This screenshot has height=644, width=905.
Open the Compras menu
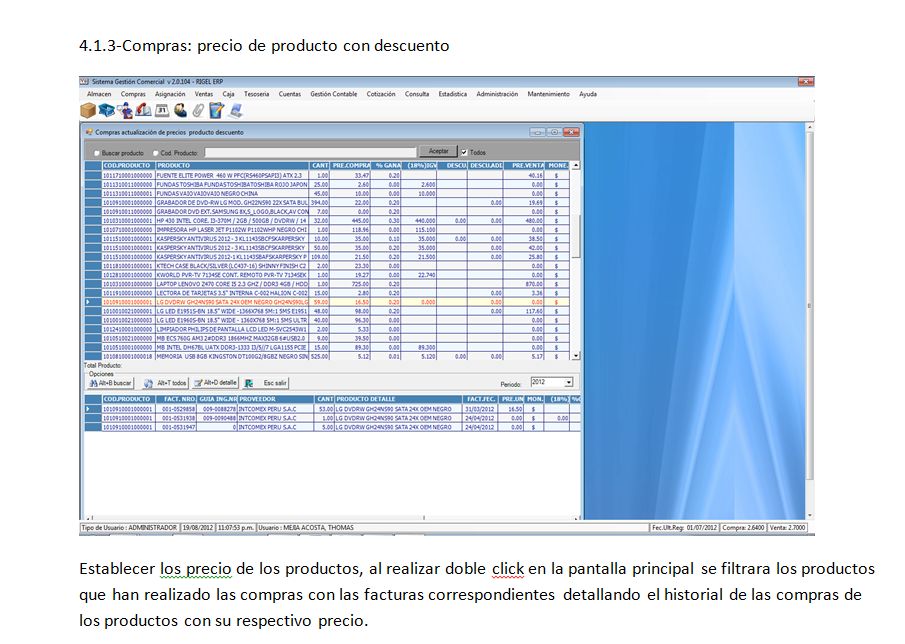coord(133,94)
